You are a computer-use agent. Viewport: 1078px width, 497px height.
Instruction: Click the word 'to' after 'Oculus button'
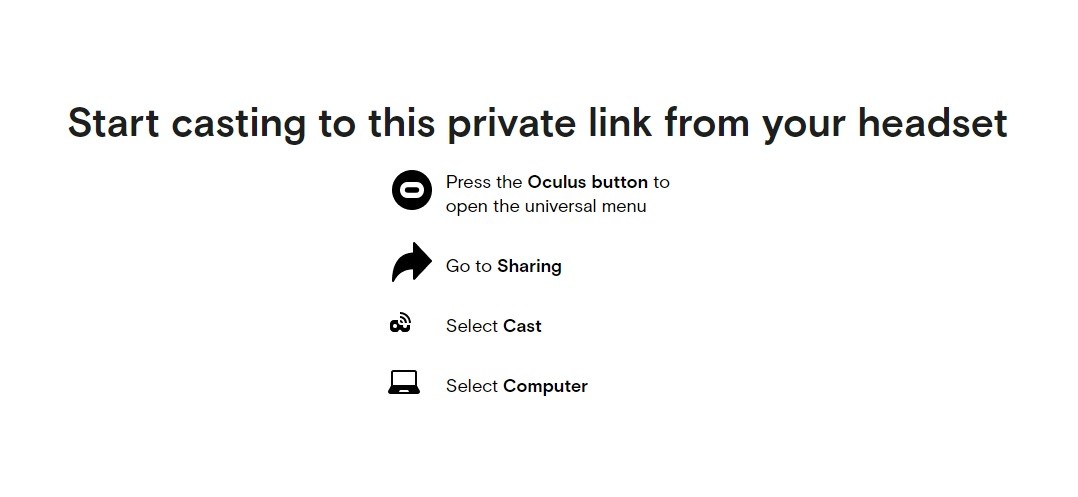pos(661,182)
